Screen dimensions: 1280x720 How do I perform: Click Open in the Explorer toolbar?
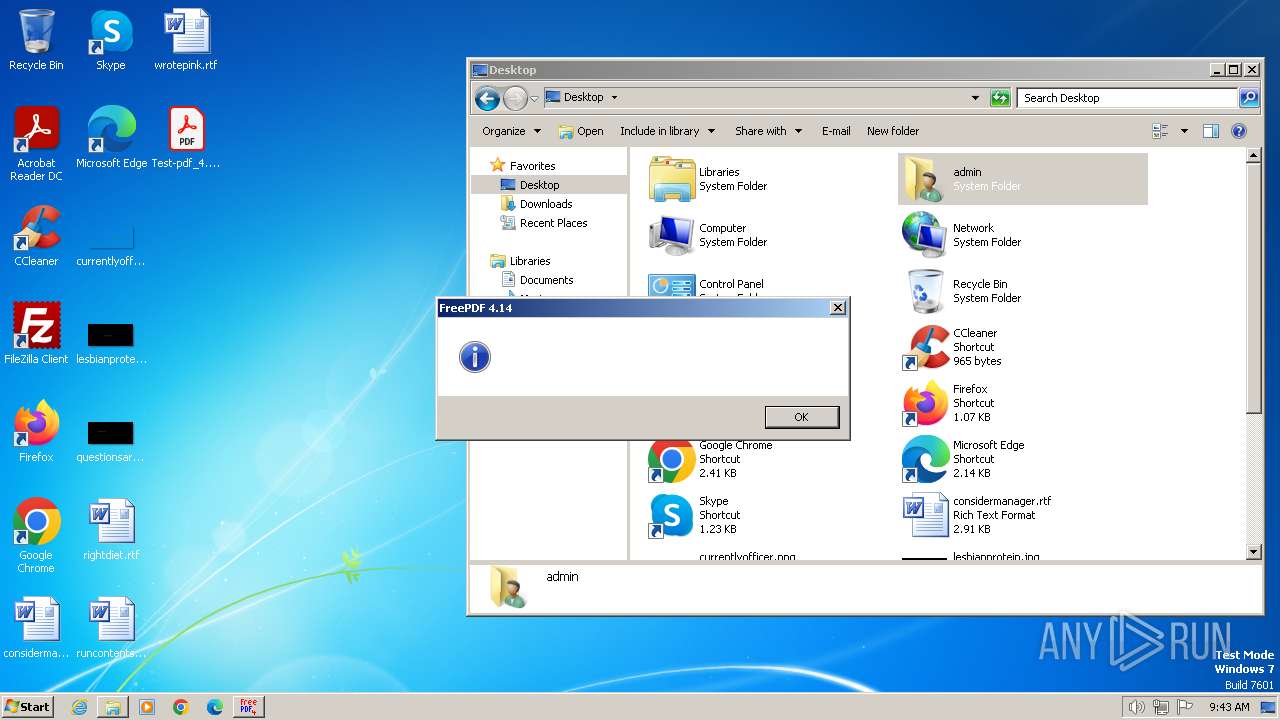pyautogui.click(x=581, y=131)
